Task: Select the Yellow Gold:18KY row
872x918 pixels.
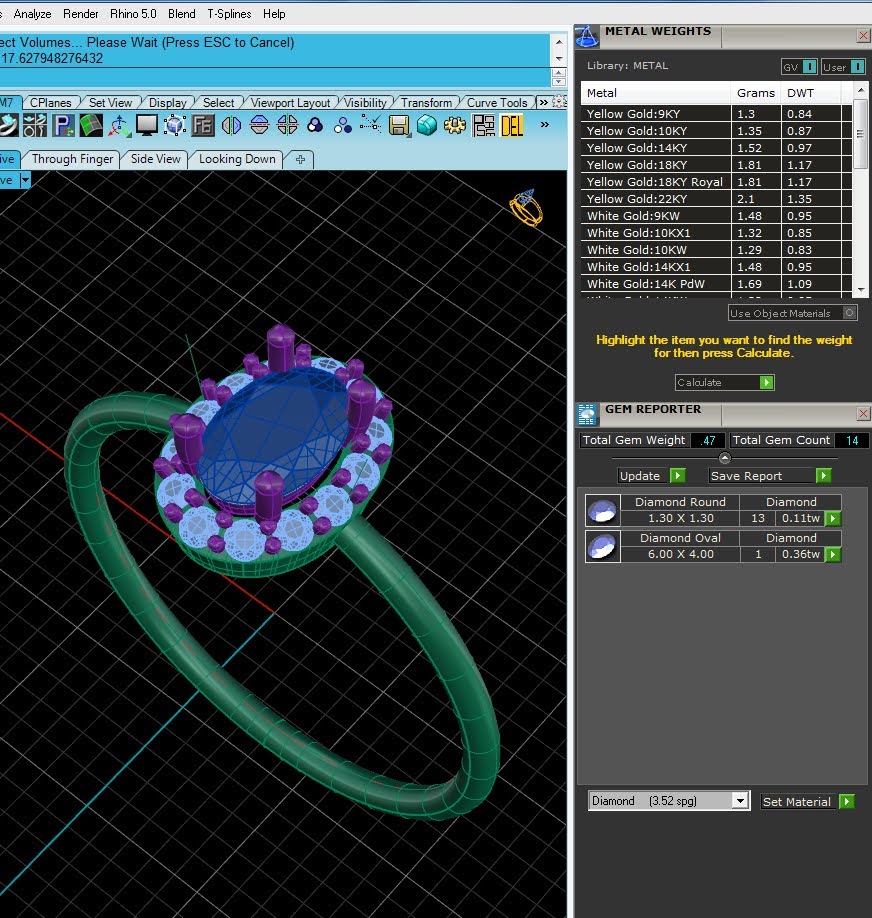Action: pyautogui.click(x=716, y=165)
